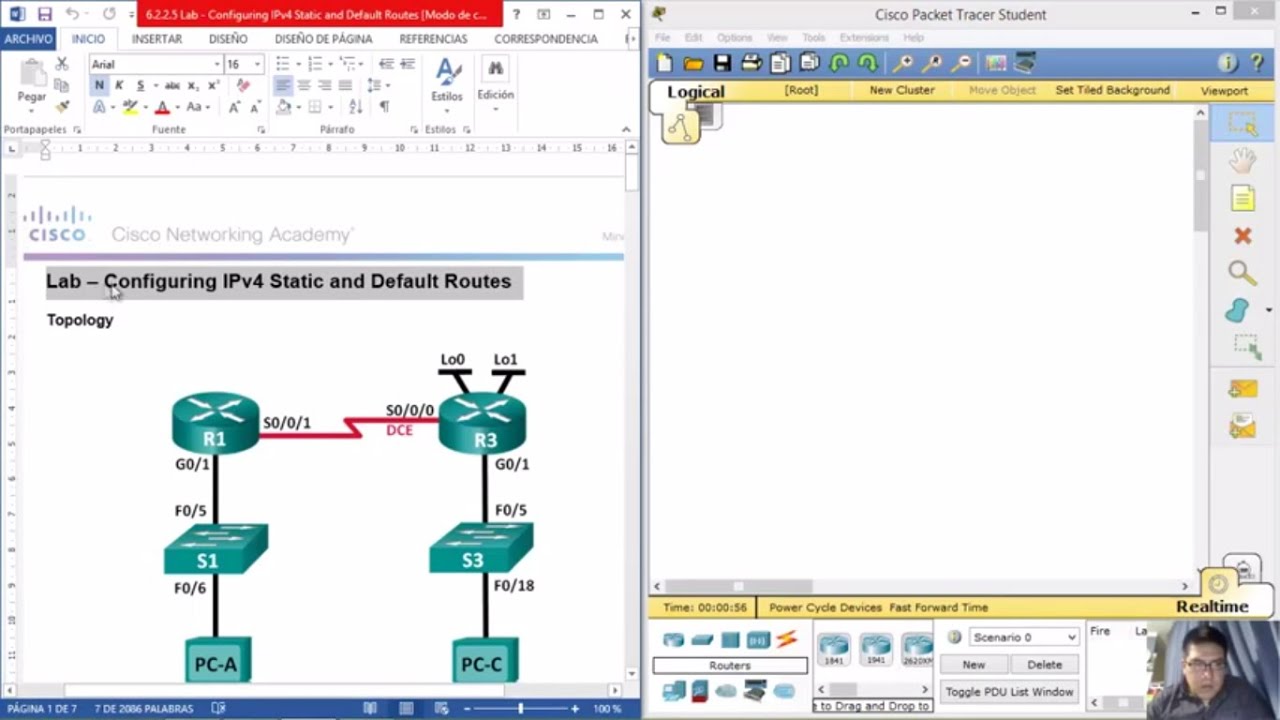Clear all formatting with eraser icon
Viewport: 1280px width, 720px height.
point(243,85)
